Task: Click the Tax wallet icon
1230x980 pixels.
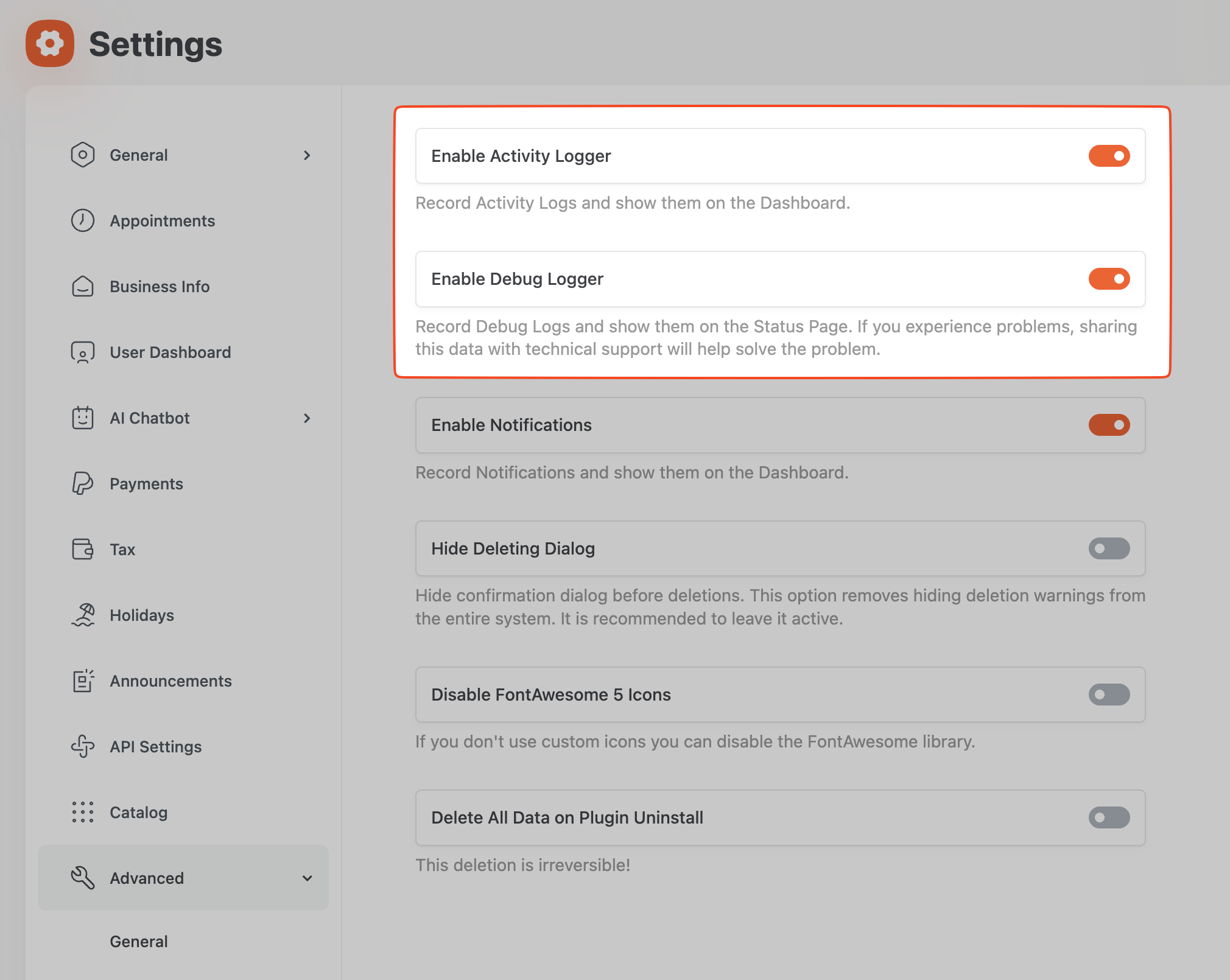Action: pos(83,549)
